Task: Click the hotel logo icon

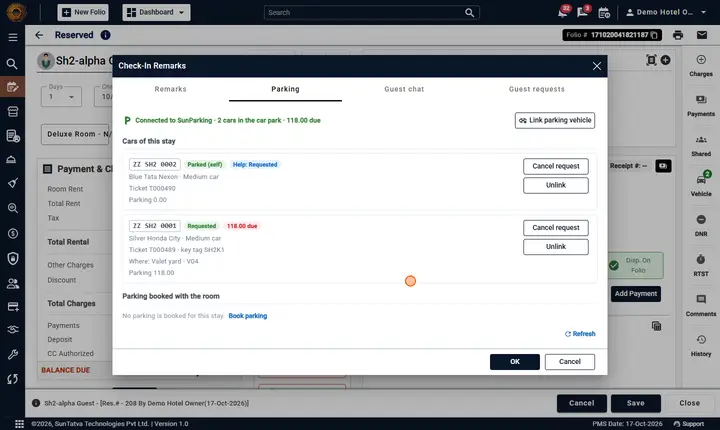Action: [x=16, y=12]
